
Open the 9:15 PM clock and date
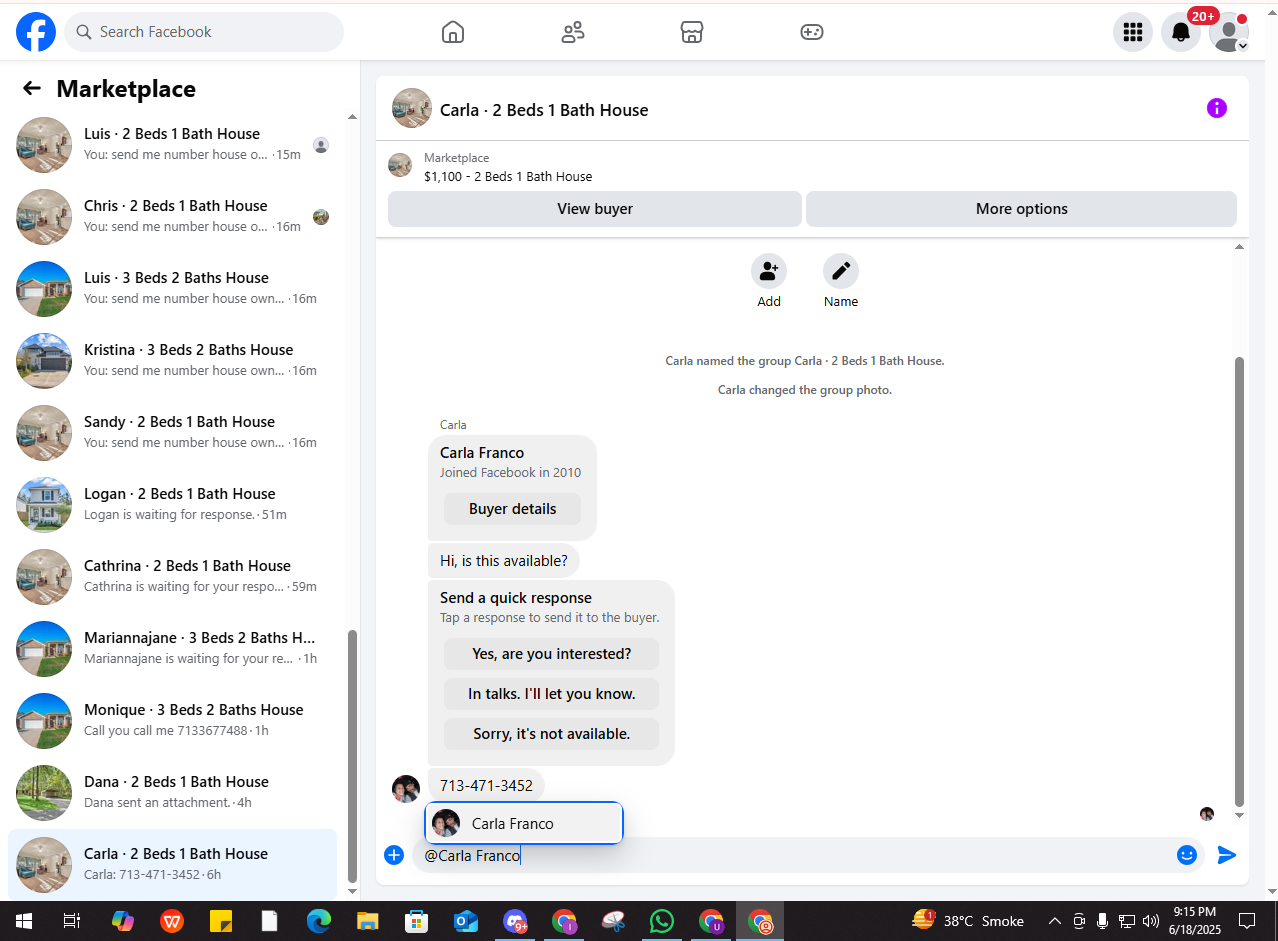tap(1194, 921)
